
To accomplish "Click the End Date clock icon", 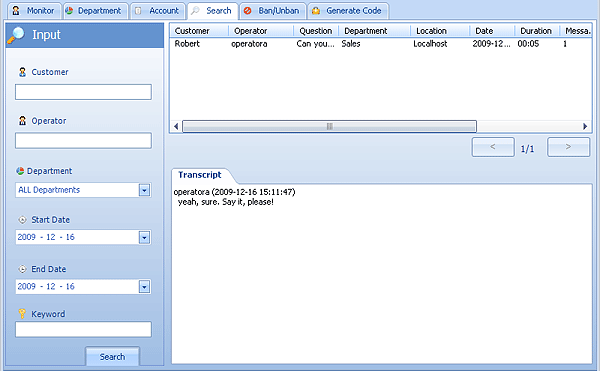I will [x=23, y=269].
